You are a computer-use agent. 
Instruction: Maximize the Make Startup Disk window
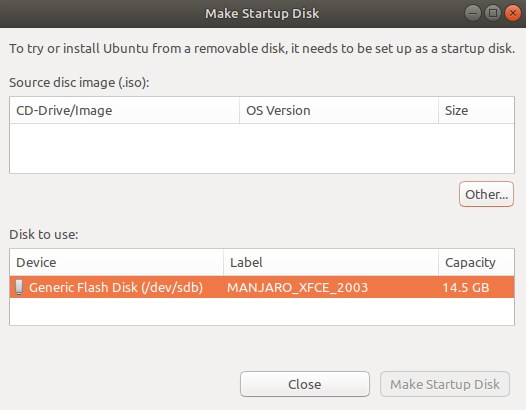tap(493, 13)
